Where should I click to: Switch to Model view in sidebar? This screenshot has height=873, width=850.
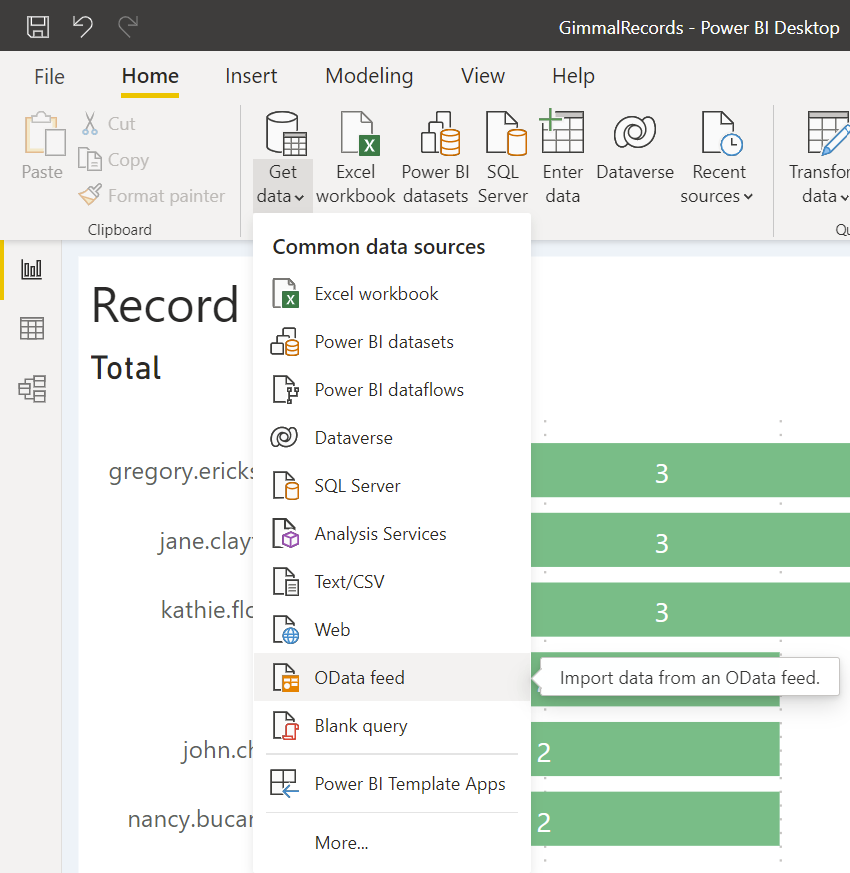pos(32,388)
